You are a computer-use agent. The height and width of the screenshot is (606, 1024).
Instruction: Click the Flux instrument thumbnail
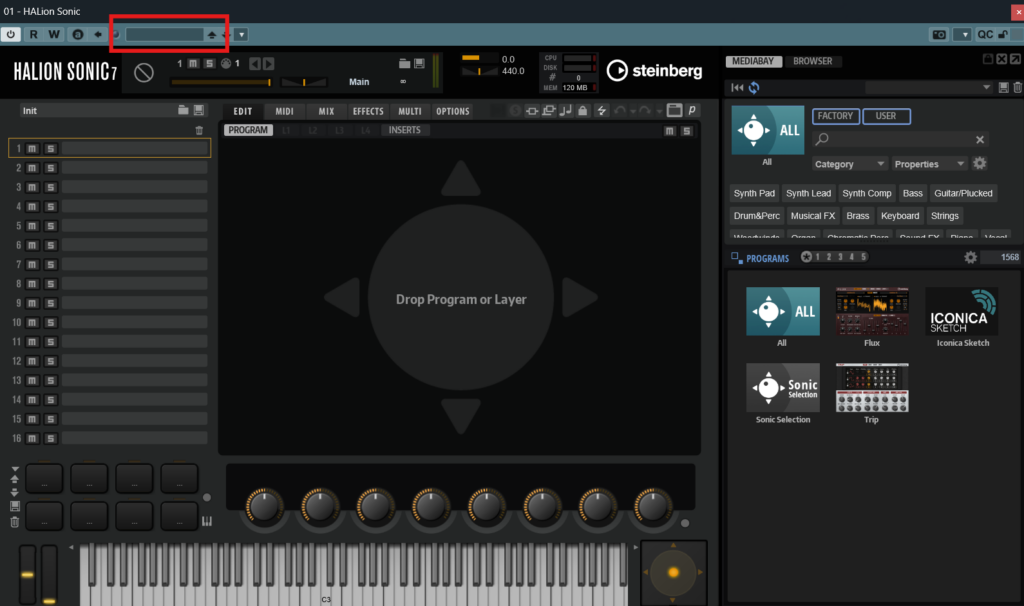coord(871,311)
